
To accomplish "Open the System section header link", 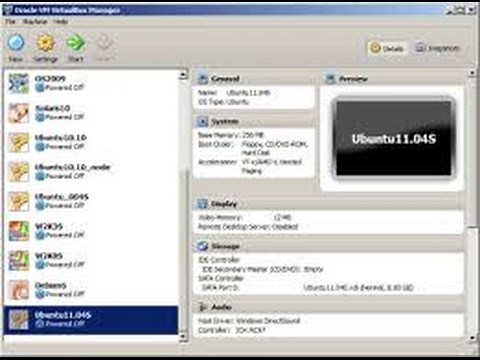I will (x=225, y=122).
